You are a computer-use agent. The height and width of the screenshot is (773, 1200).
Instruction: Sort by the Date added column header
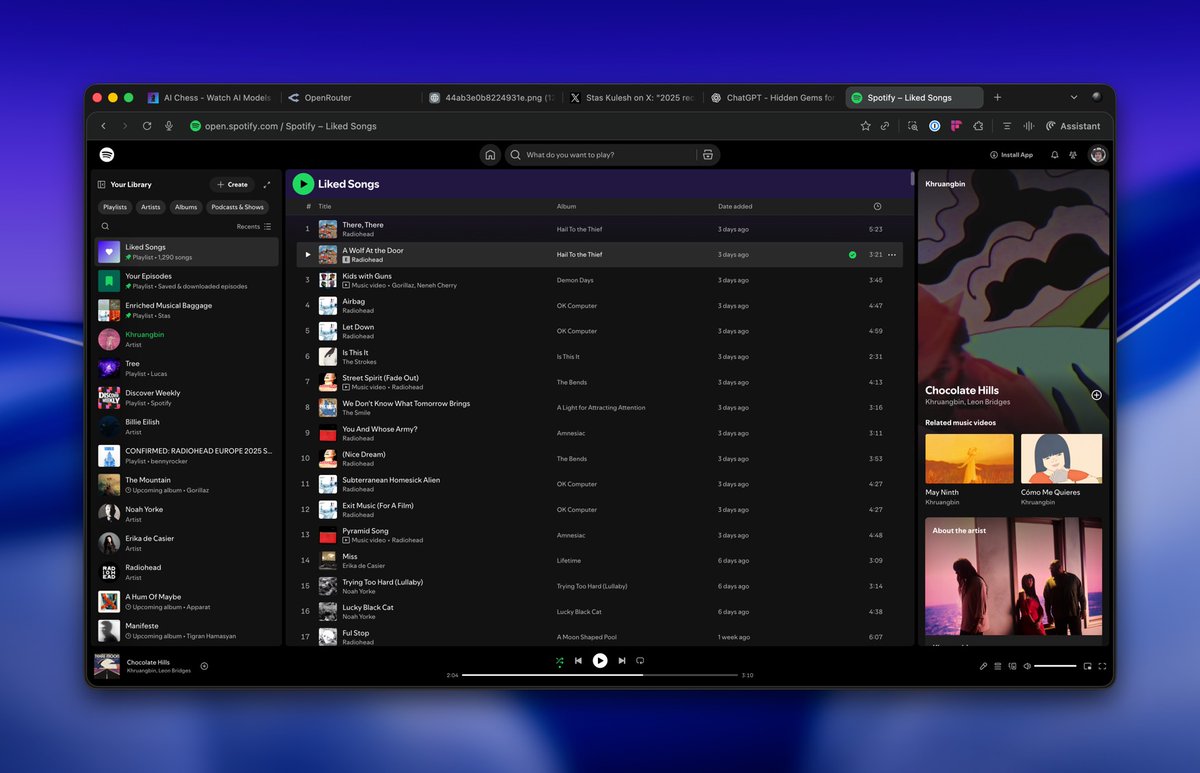click(735, 207)
